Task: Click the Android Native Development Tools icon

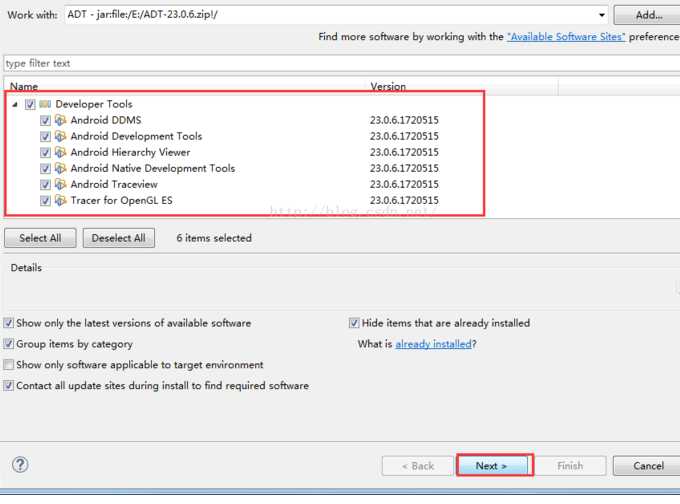Action: point(61,168)
